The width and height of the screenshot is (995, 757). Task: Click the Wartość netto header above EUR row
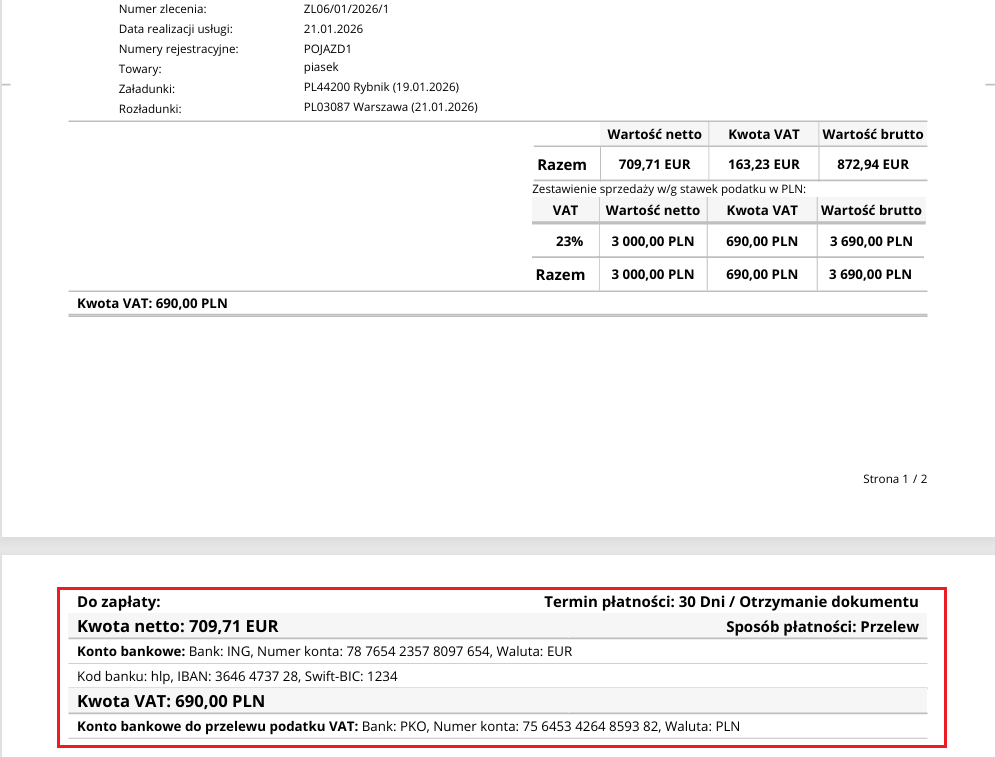(654, 135)
